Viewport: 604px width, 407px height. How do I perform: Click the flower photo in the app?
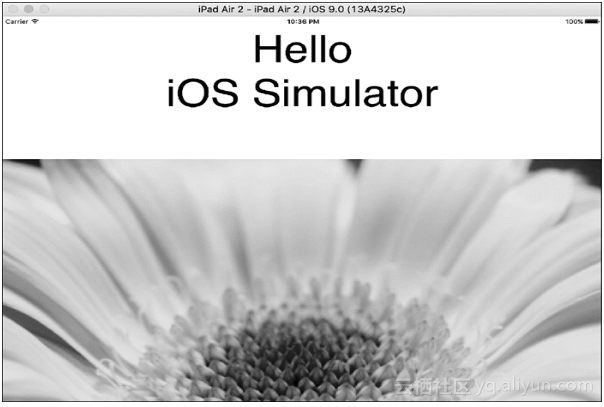(x=302, y=280)
